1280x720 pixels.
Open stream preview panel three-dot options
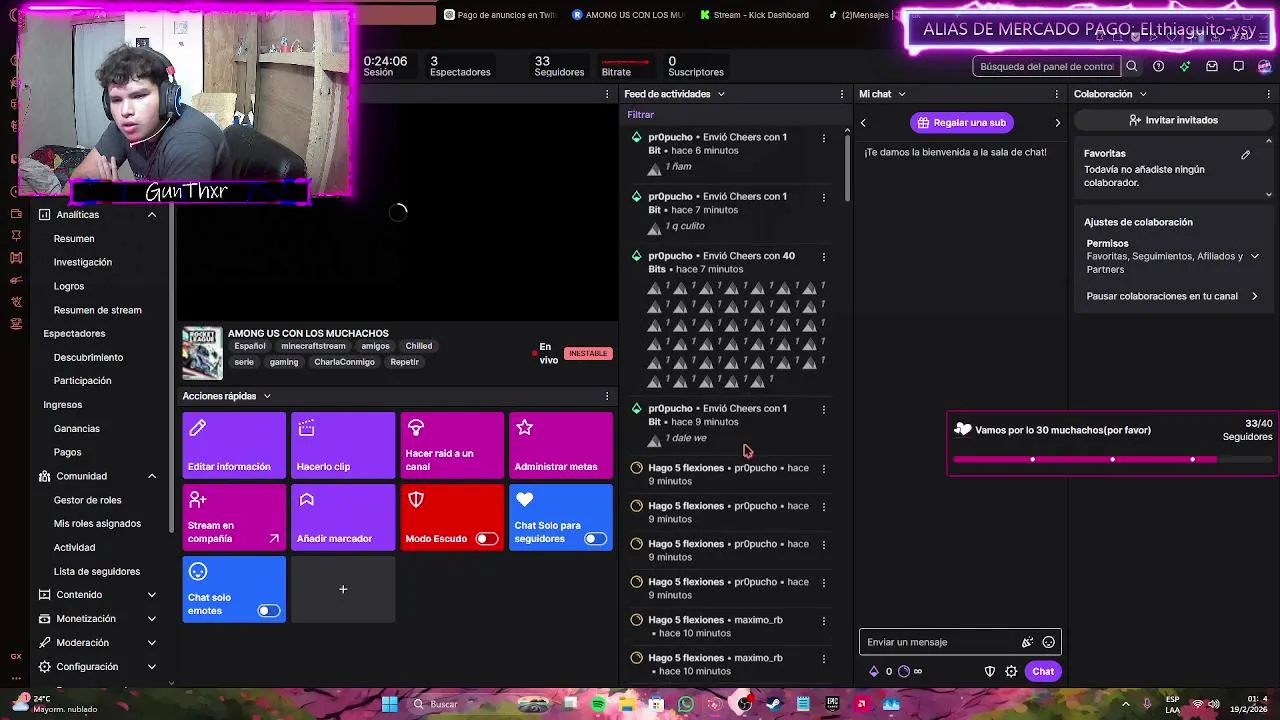point(607,94)
